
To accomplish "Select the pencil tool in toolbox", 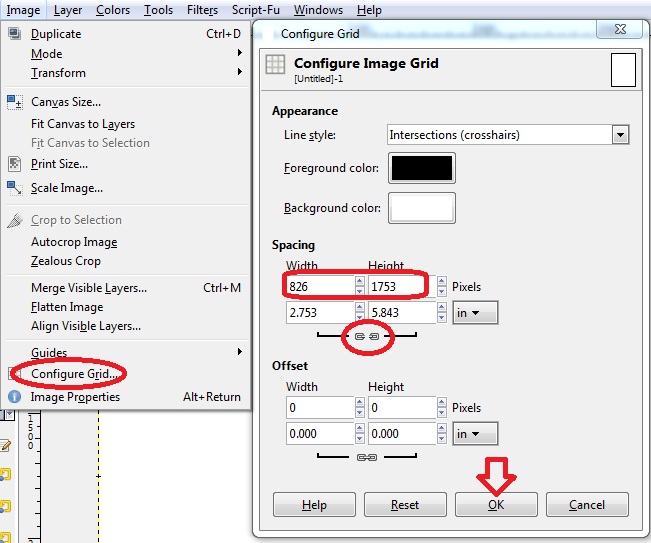I will [x=5, y=445].
